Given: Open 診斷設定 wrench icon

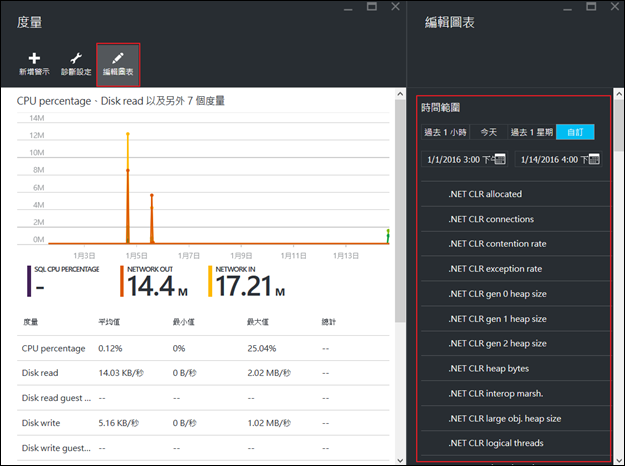Looking at the screenshot, I should point(76,59).
